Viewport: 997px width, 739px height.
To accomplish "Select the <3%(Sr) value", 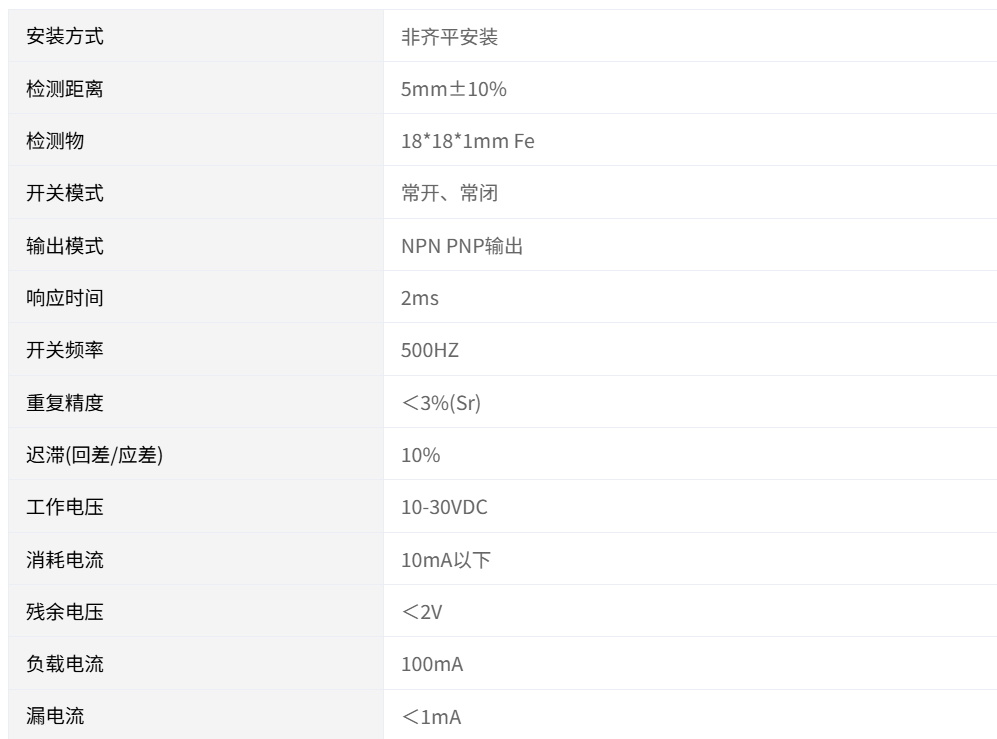I will coord(441,403).
